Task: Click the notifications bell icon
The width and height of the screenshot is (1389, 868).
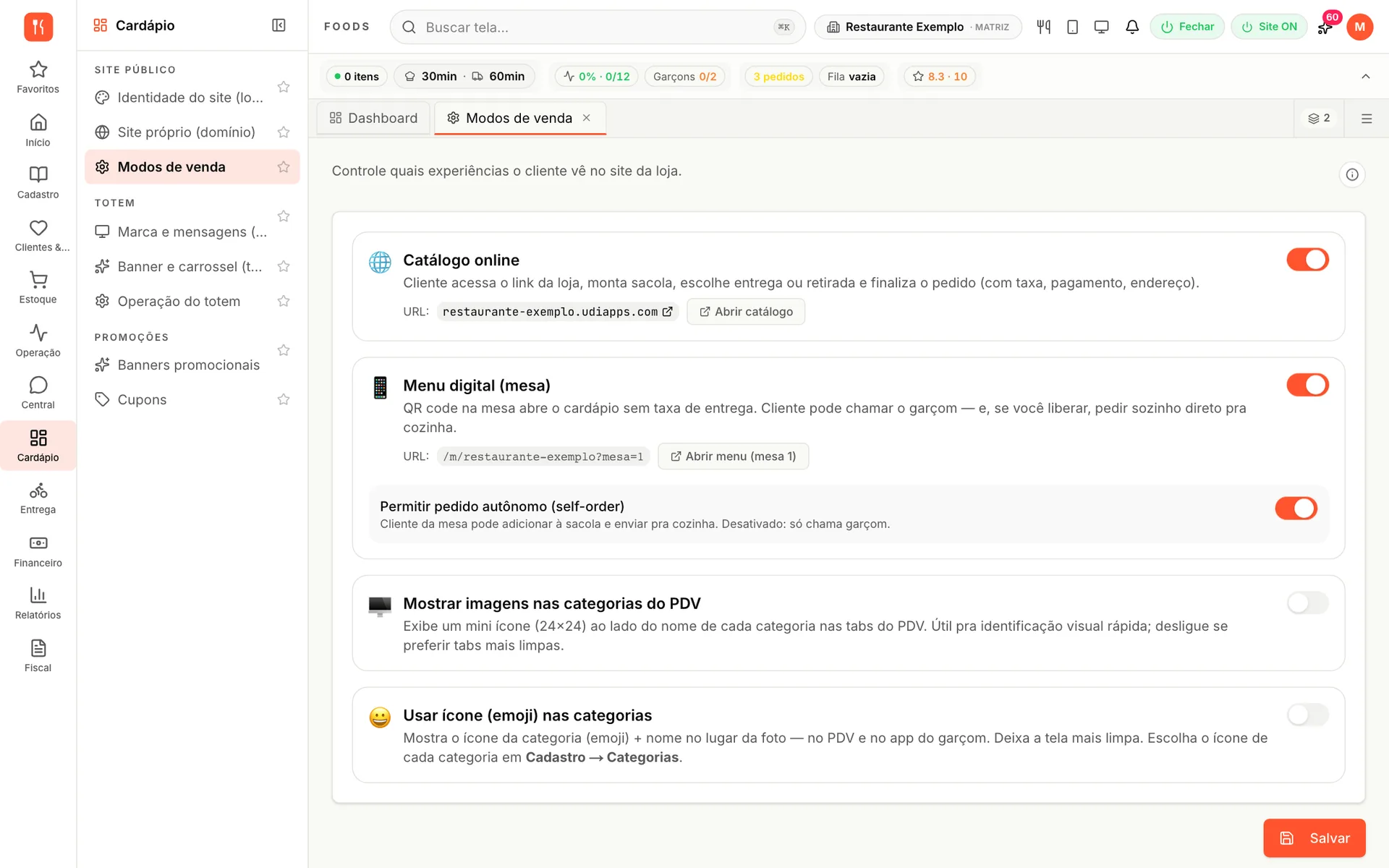Action: (1132, 27)
